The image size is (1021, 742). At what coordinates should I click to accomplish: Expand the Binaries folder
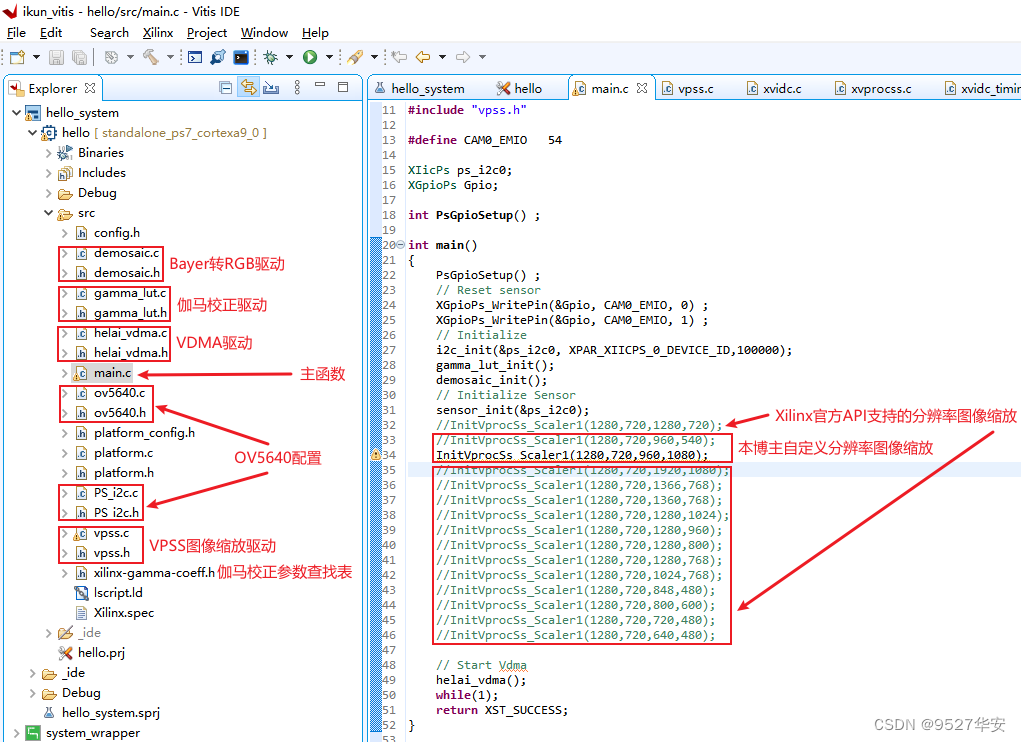48,153
